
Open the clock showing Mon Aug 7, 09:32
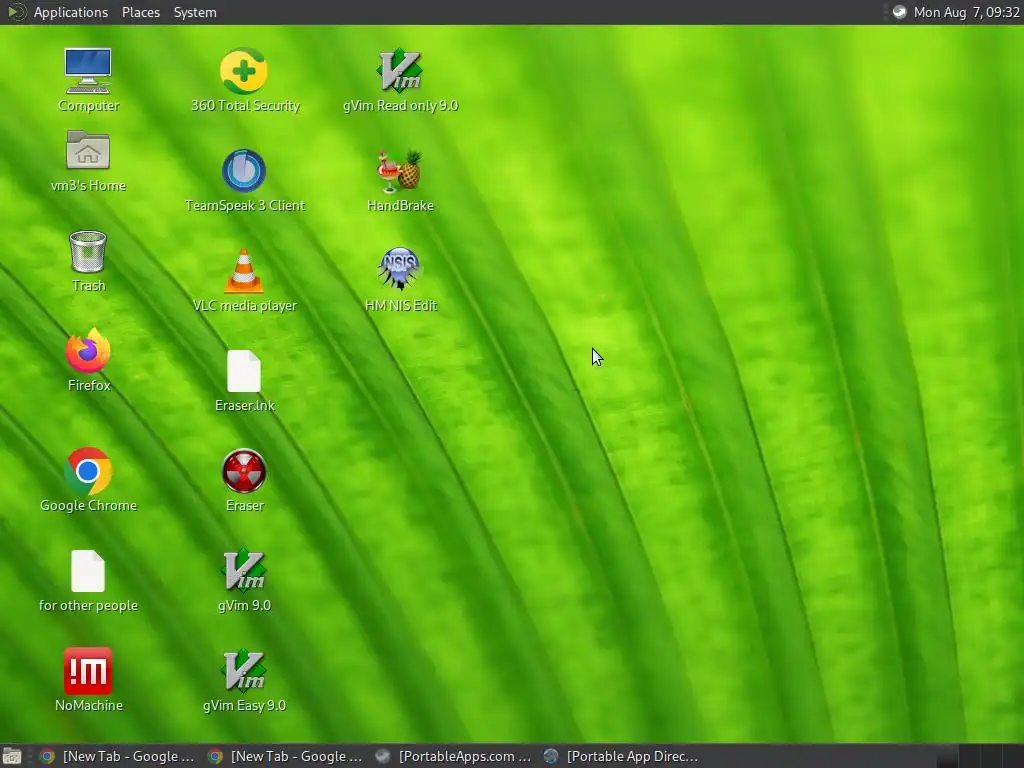(967, 12)
